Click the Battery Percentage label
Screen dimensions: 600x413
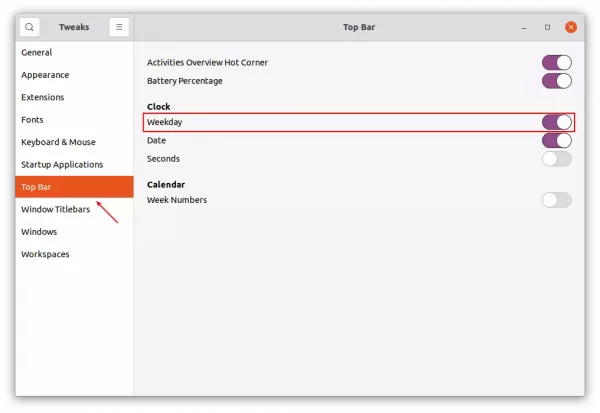point(184,81)
